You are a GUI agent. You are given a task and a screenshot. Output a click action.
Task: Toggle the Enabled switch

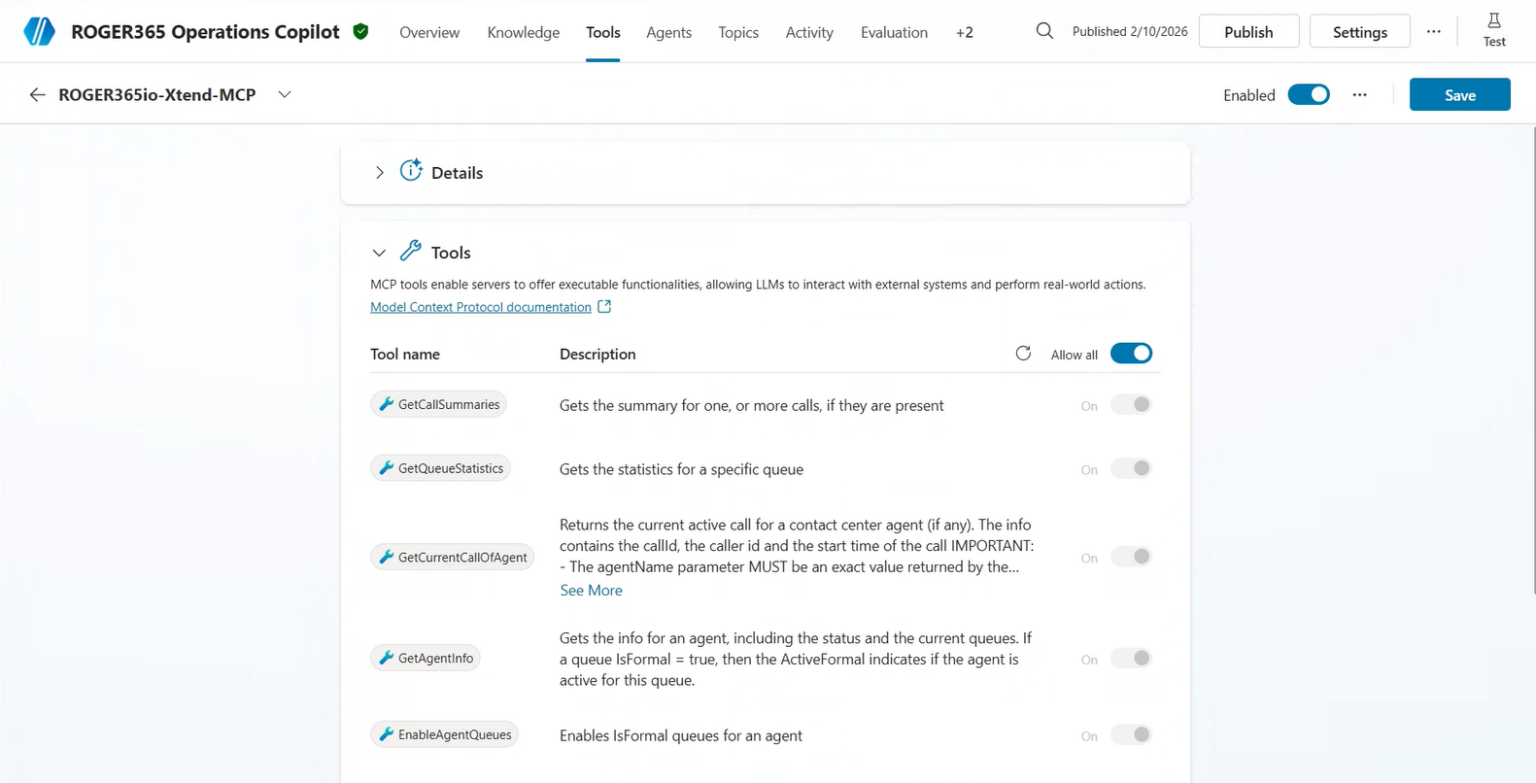click(x=1308, y=94)
